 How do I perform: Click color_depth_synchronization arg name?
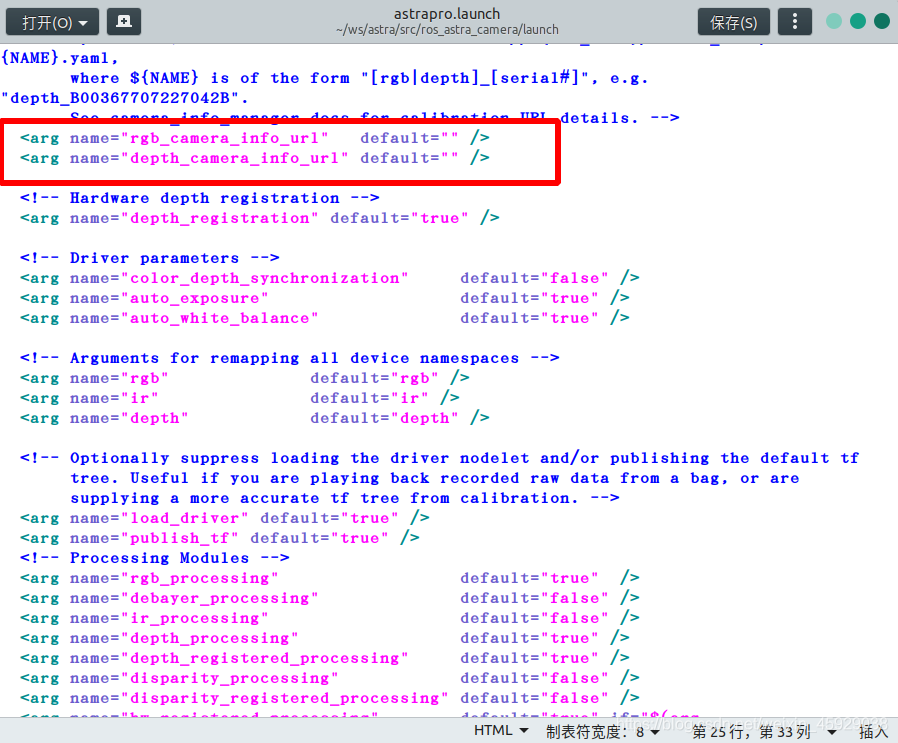point(264,278)
